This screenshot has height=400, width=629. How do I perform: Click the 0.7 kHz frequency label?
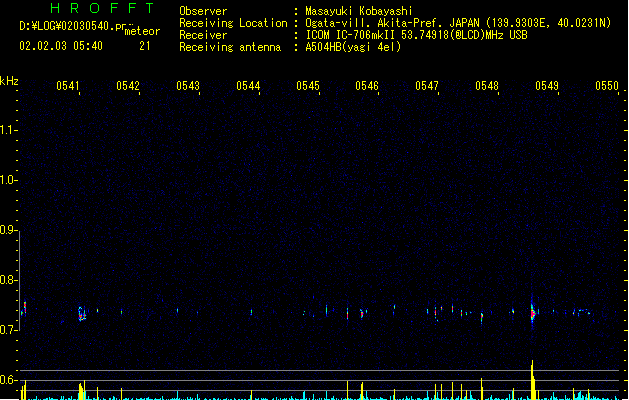point(8,330)
